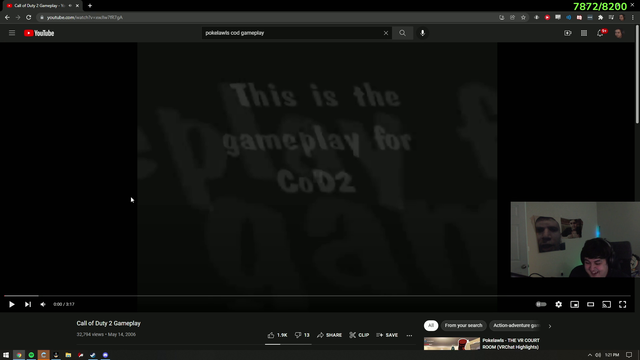Select the All filter chip
The width and height of the screenshot is (640, 360).
[431, 326]
